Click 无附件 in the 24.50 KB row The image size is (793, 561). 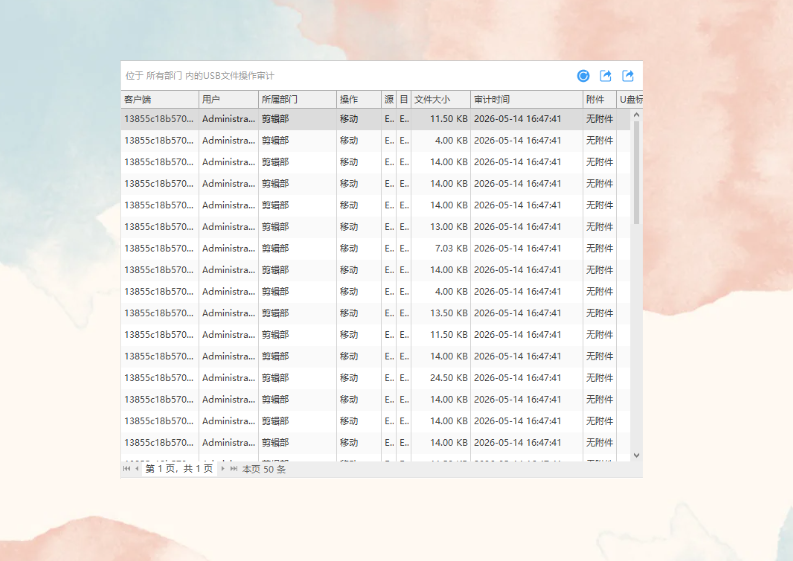[x=599, y=378]
